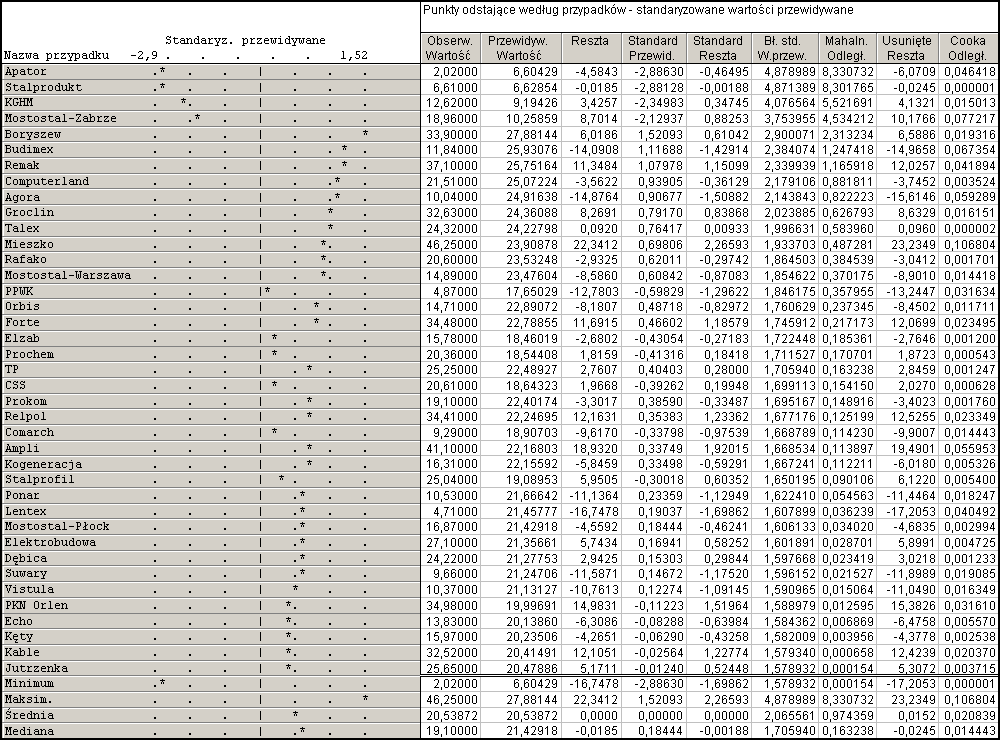Select Agora deleted residual -15,6146
This screenshot has height=740, width=1000.
click(910, 198)
